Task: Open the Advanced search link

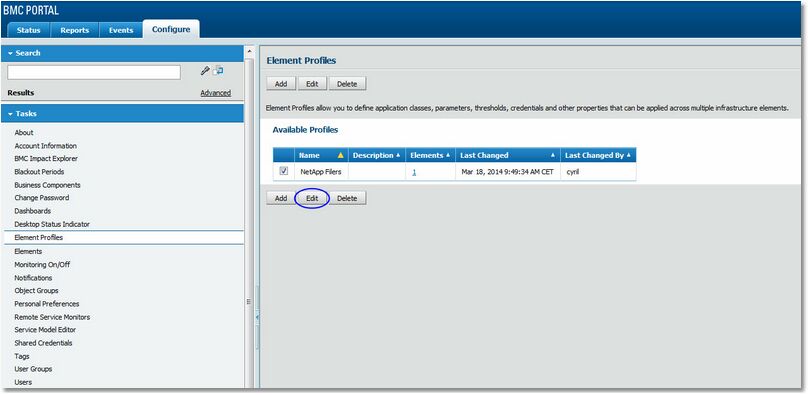Action: [215, 93]
